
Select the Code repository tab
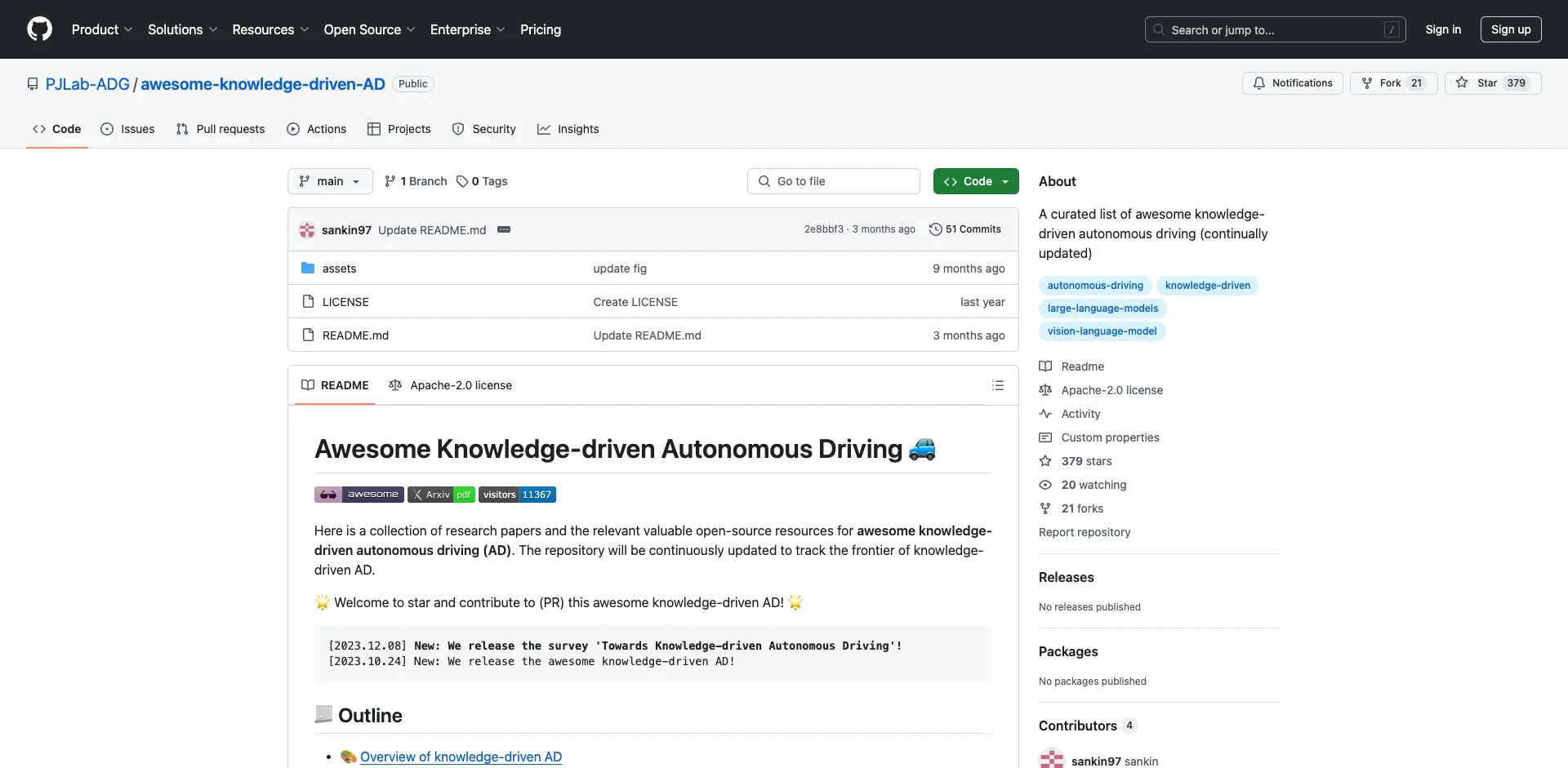tap(57, 129)
